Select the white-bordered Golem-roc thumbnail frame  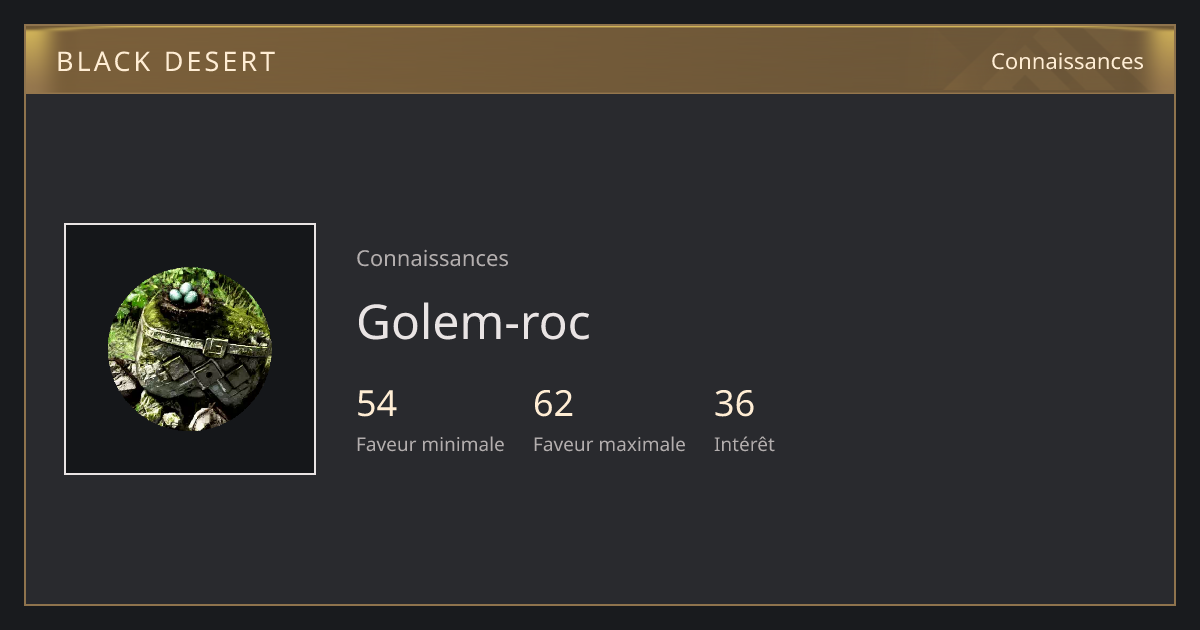point(190,349)
